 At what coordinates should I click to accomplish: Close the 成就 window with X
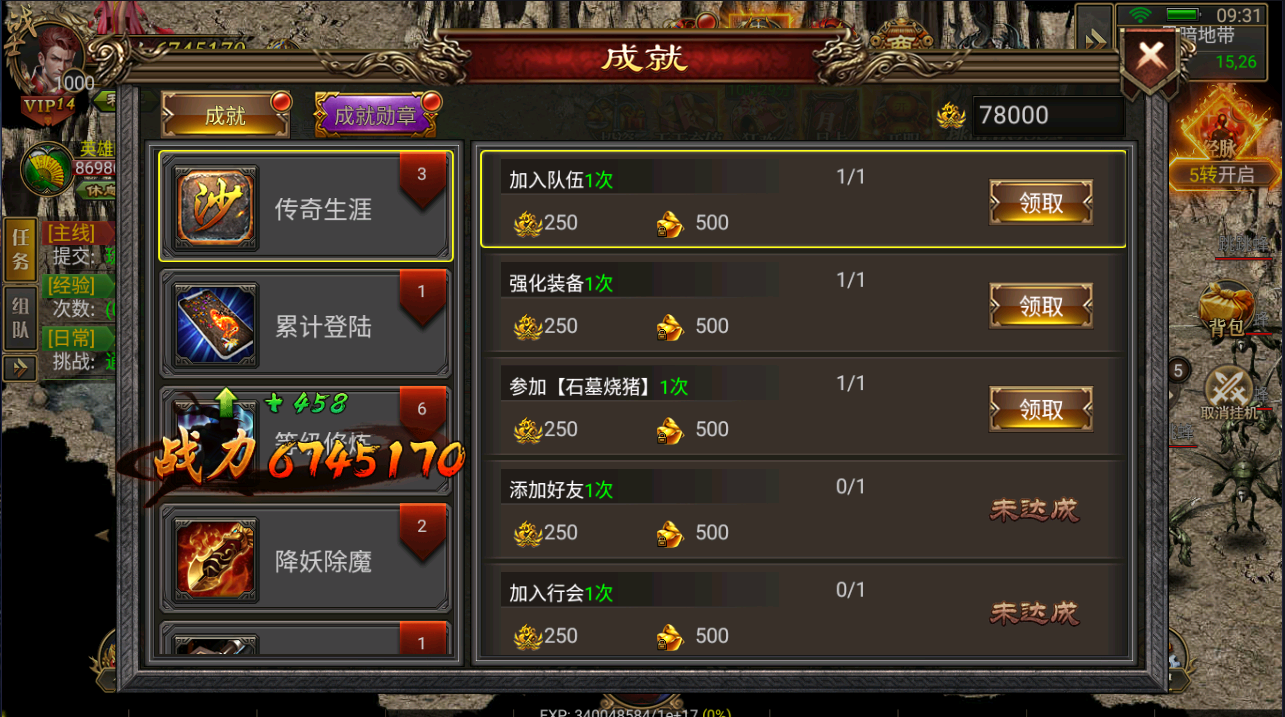1150,58
